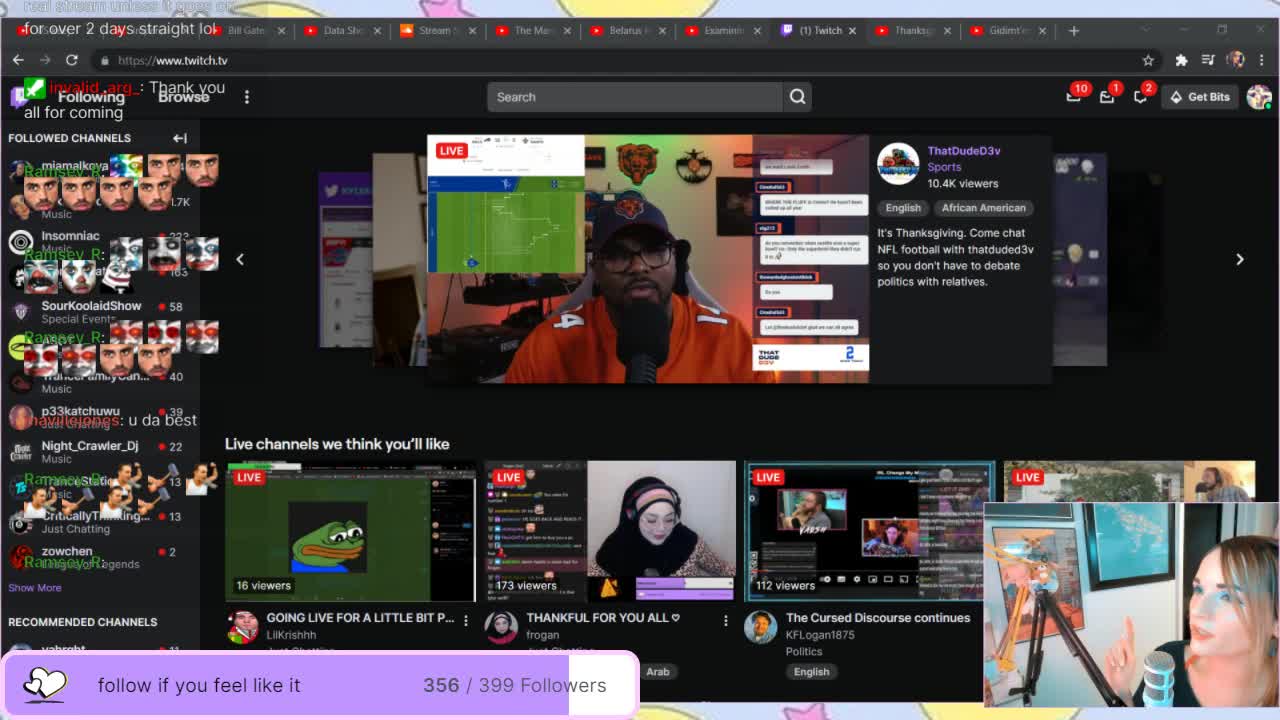Open SourKoolaidShow in followed channels

tap(100, 312)
